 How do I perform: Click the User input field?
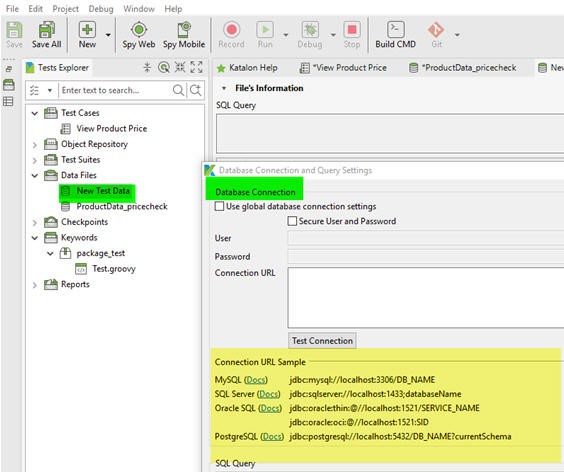click(x=426, y=238)
